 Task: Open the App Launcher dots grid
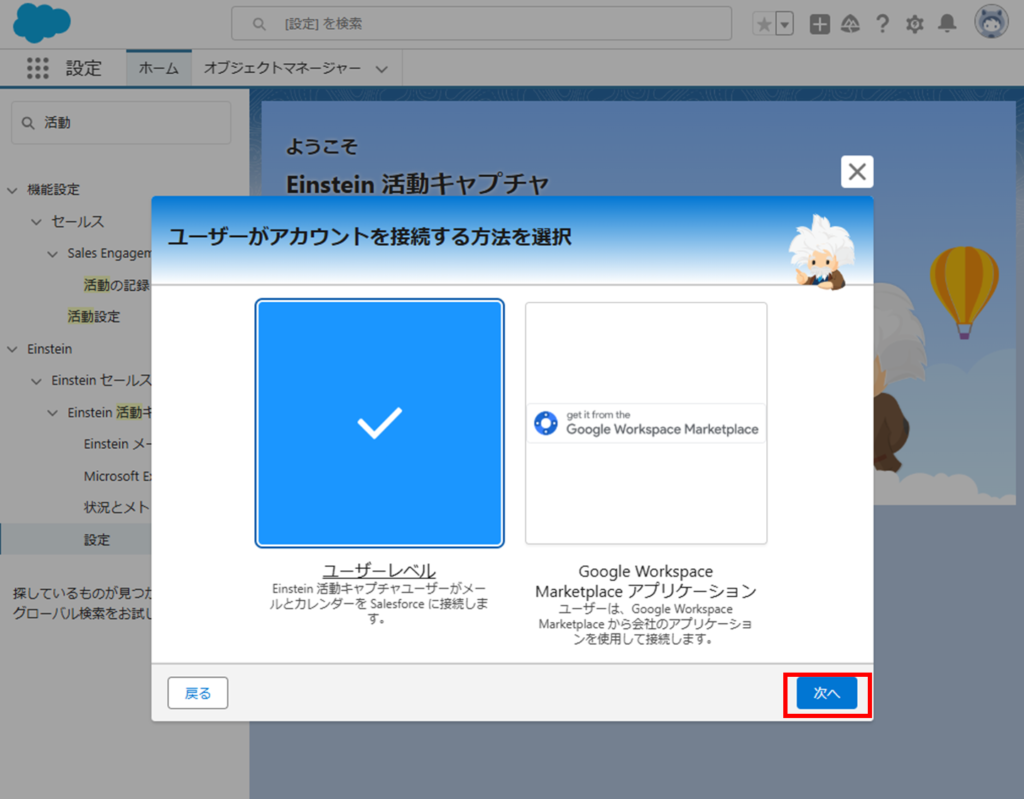[38, 68]
